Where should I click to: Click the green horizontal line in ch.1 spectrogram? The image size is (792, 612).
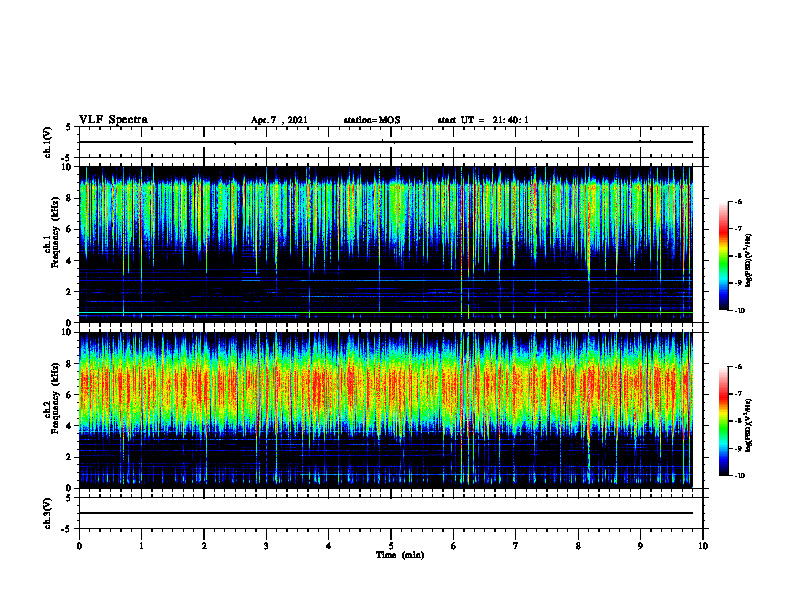[386, 313]
